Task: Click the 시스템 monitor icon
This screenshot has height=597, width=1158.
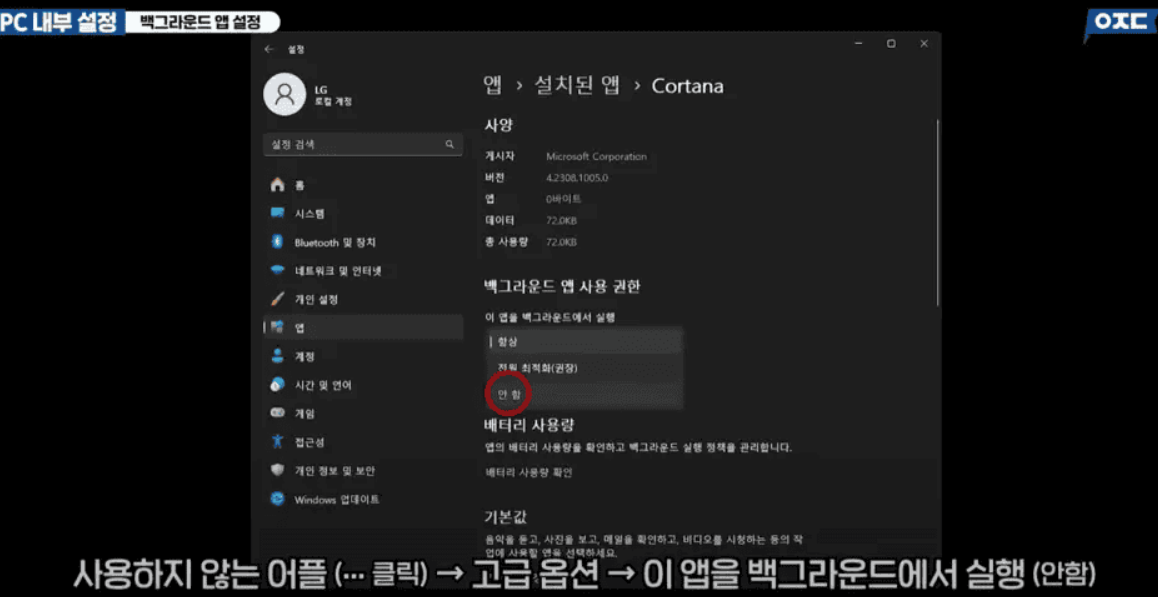Action: point(278,214)
